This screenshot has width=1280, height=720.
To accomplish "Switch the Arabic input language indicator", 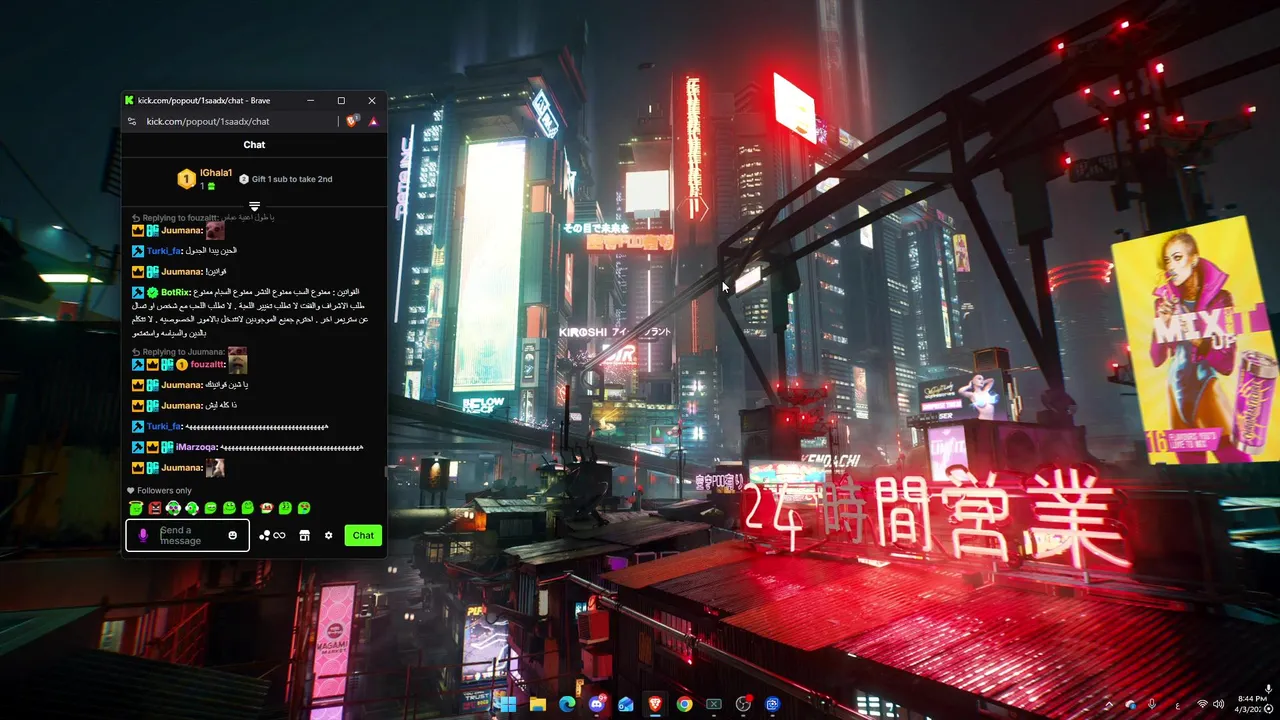I will pos(1178,706).
